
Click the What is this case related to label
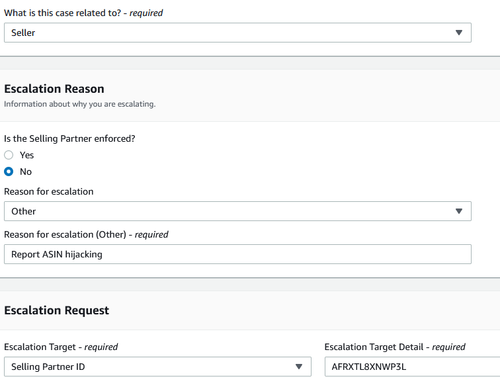coord(83,13)
